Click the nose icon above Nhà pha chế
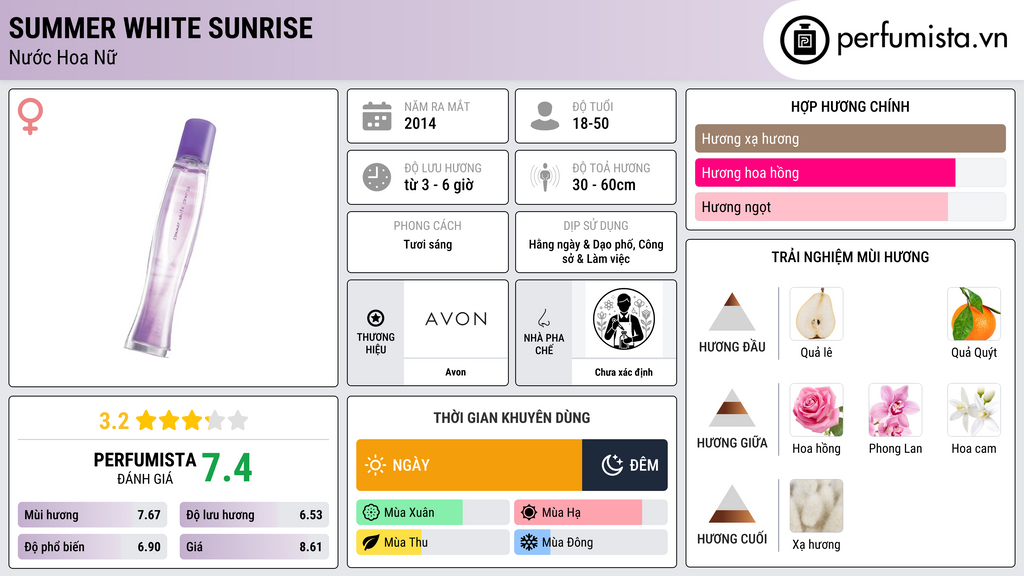 pos(543,318)
